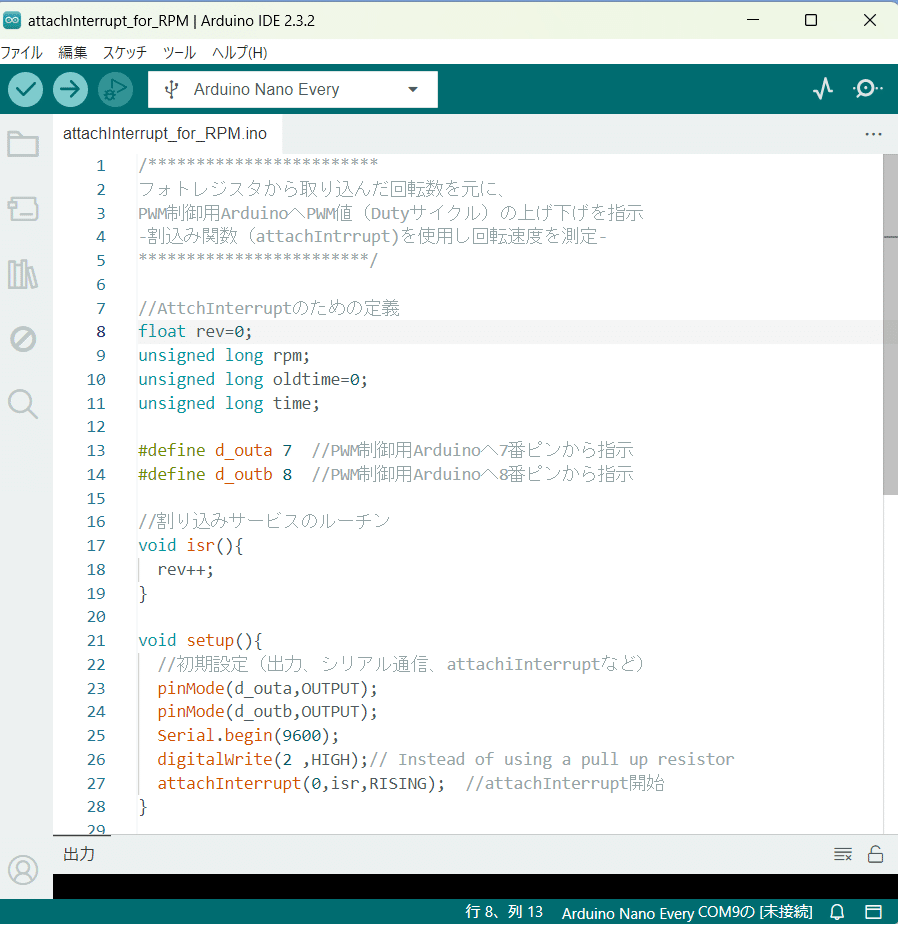Open notifications bell in status bar
Screen dimensions: 898x932
click(x=837, y=912)
